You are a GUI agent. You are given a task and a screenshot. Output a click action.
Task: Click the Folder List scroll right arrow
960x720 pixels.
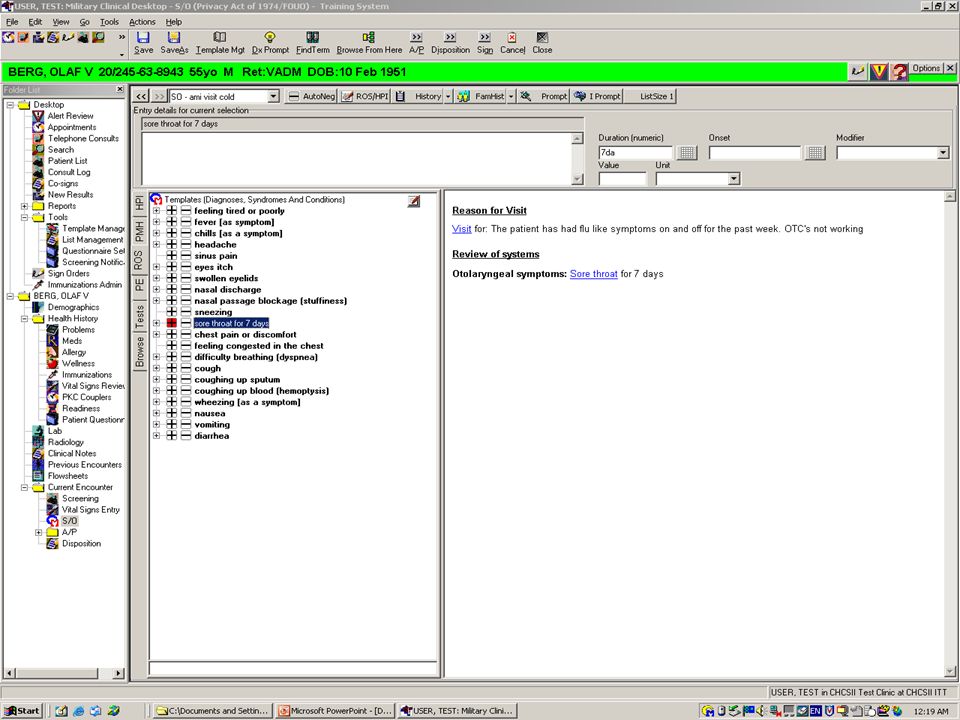(x=119, y=673)
